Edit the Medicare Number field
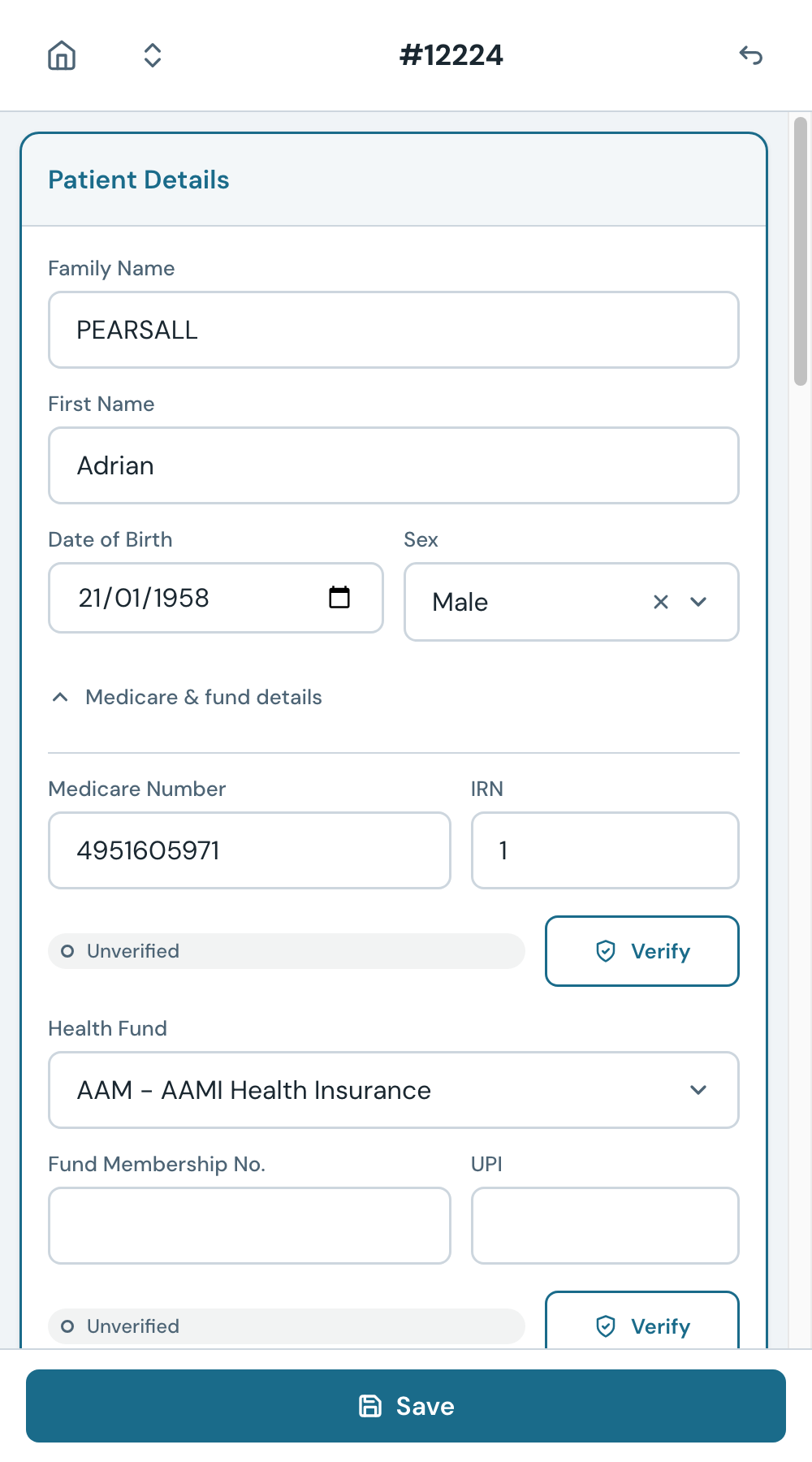Image resolution: width=812 pixels, height=1462 pixels. coord(249,850)
